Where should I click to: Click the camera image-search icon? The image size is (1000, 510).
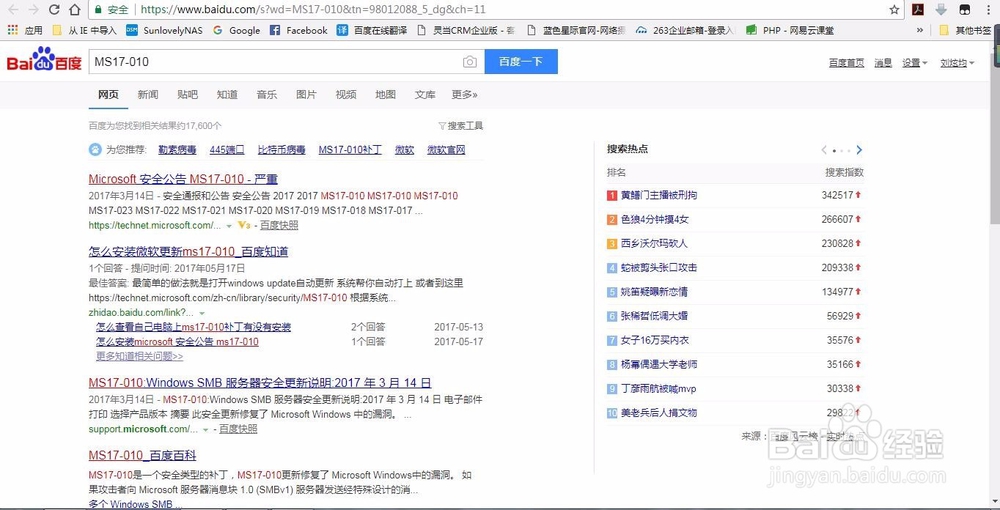click(469, 62)
